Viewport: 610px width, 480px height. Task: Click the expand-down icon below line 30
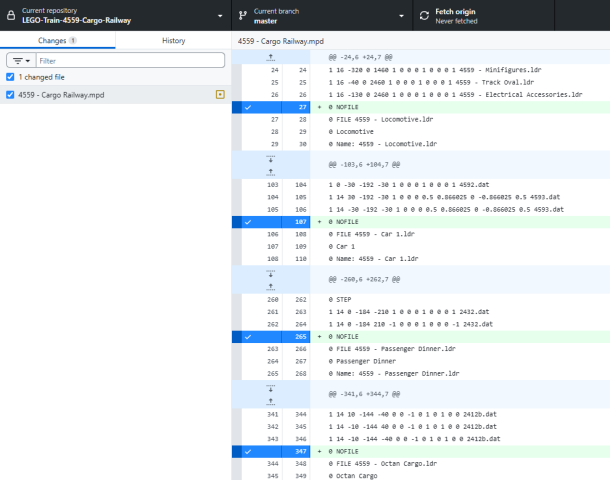pyautogui.click(x=270, y=157)
